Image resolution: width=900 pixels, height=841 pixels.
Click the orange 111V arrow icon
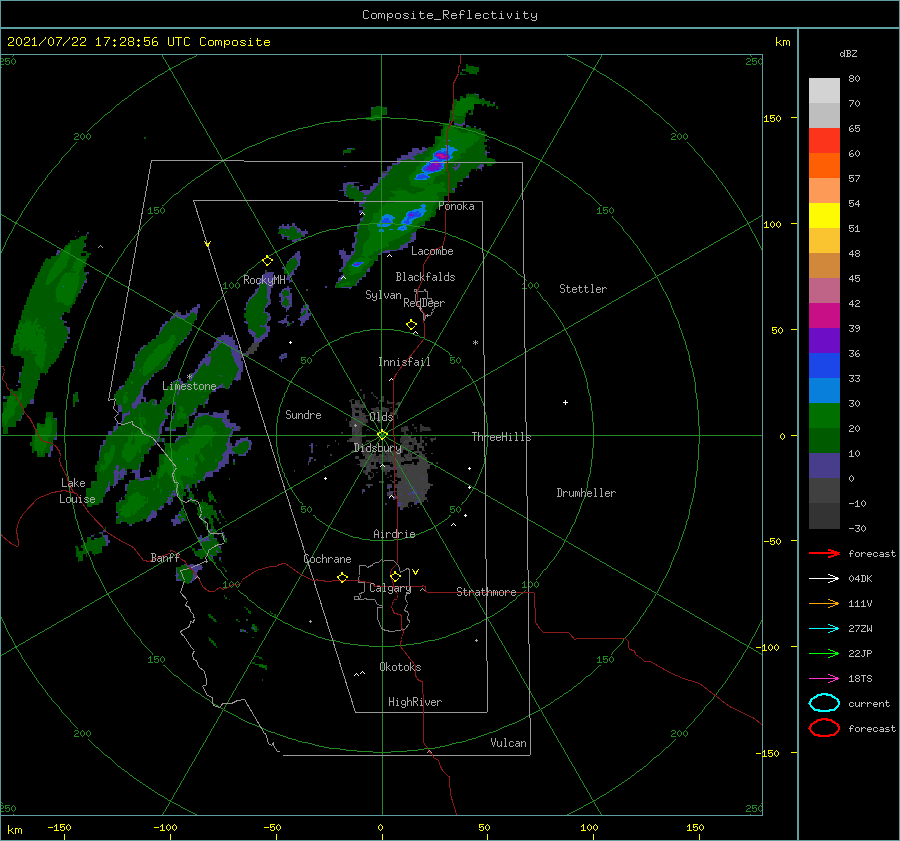(x=824, y=603)
